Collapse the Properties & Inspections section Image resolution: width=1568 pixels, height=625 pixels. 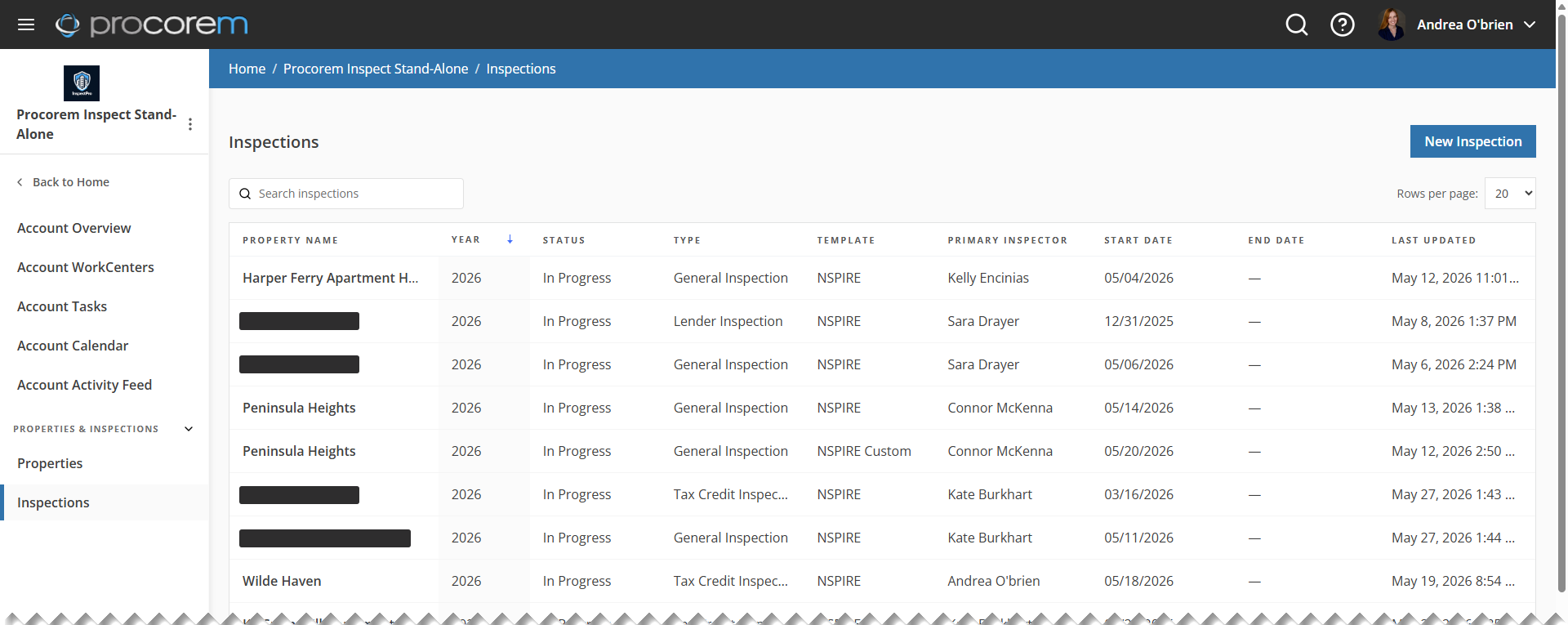point(189,429)
